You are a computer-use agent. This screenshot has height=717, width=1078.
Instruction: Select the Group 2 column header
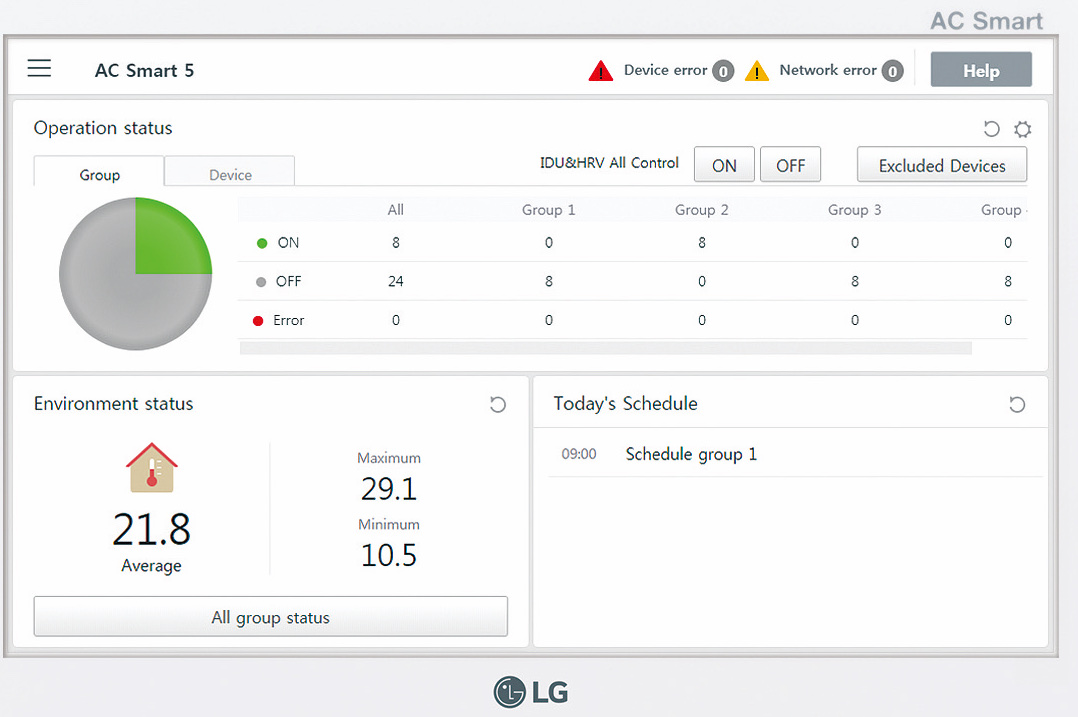click(701, 210)
